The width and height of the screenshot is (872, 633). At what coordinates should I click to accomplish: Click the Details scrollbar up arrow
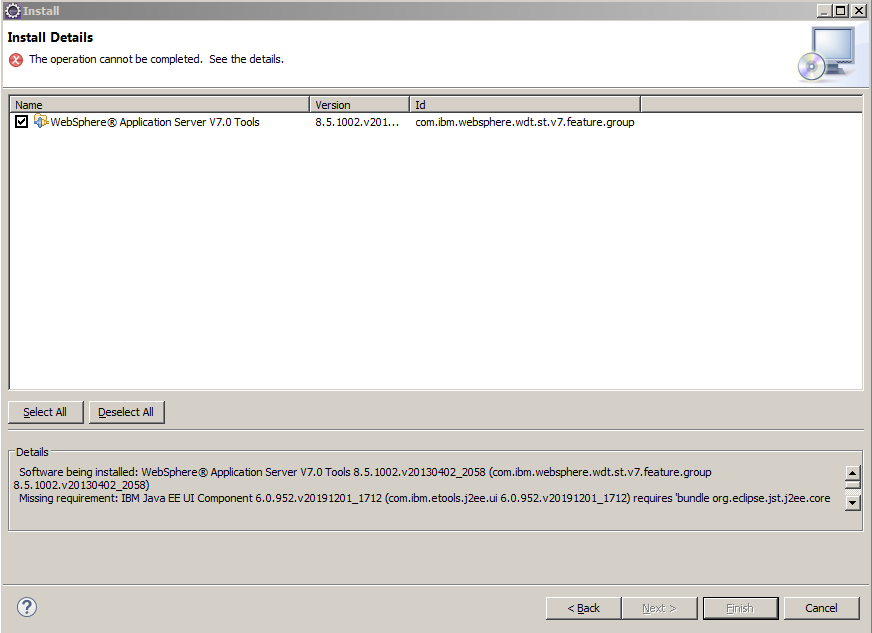(x=853, y=473)
